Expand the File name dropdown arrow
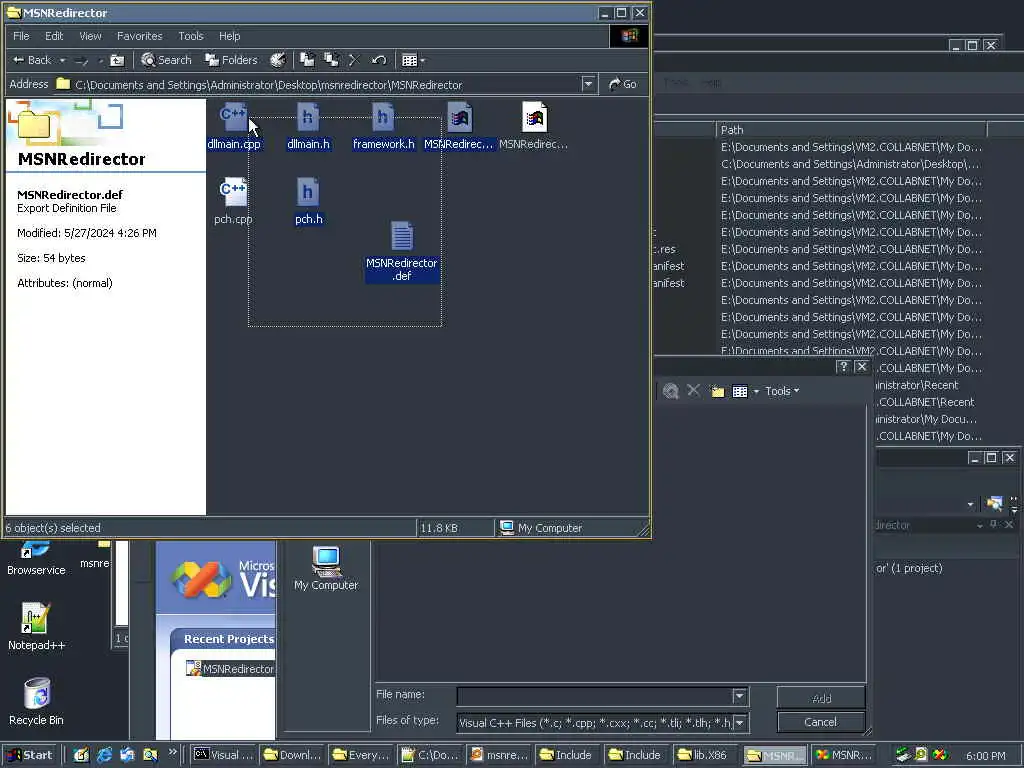Screen dimensions: 1024x768 pyautogui.click(x=739, y=697)
